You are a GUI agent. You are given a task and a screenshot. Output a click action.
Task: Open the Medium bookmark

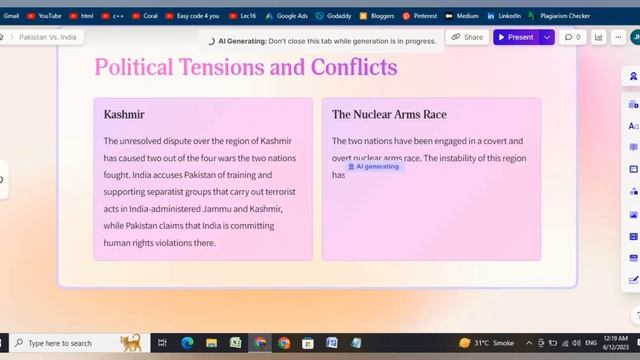[x=462, y=16]
